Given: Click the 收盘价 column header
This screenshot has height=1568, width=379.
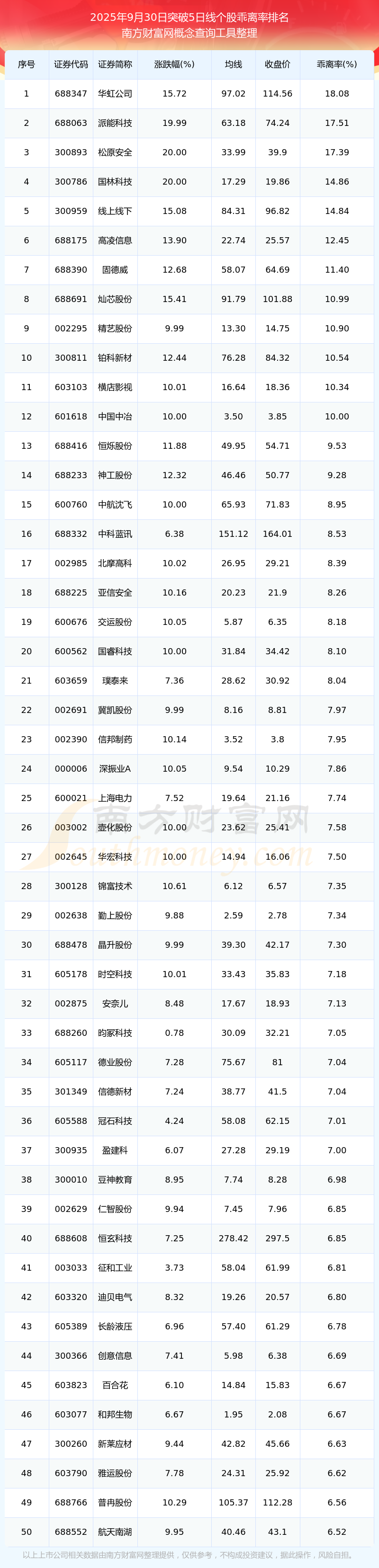Looking at the screenshot, I should [x=277, y=64].
